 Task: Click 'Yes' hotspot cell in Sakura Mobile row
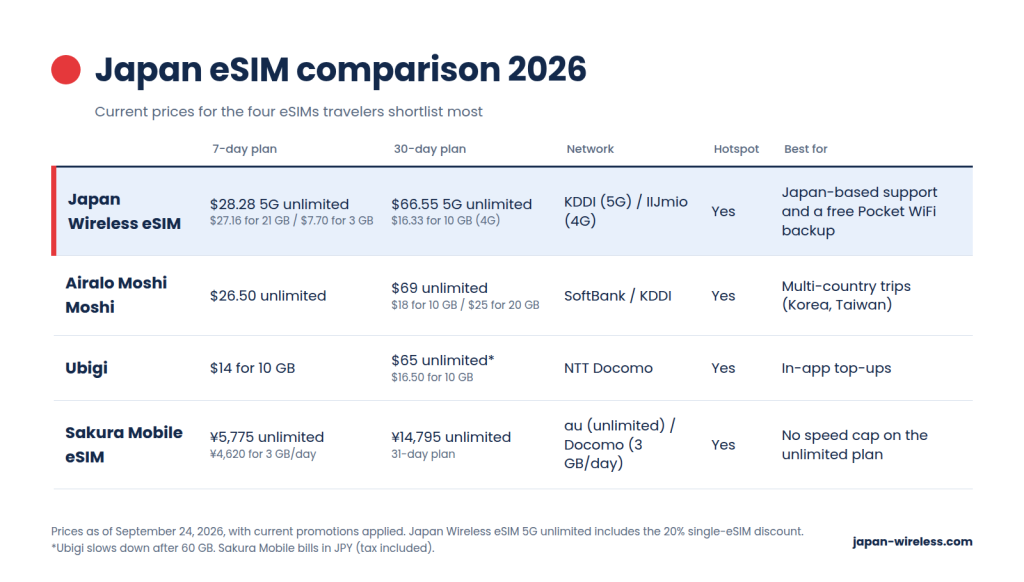[x=723, y=444]
